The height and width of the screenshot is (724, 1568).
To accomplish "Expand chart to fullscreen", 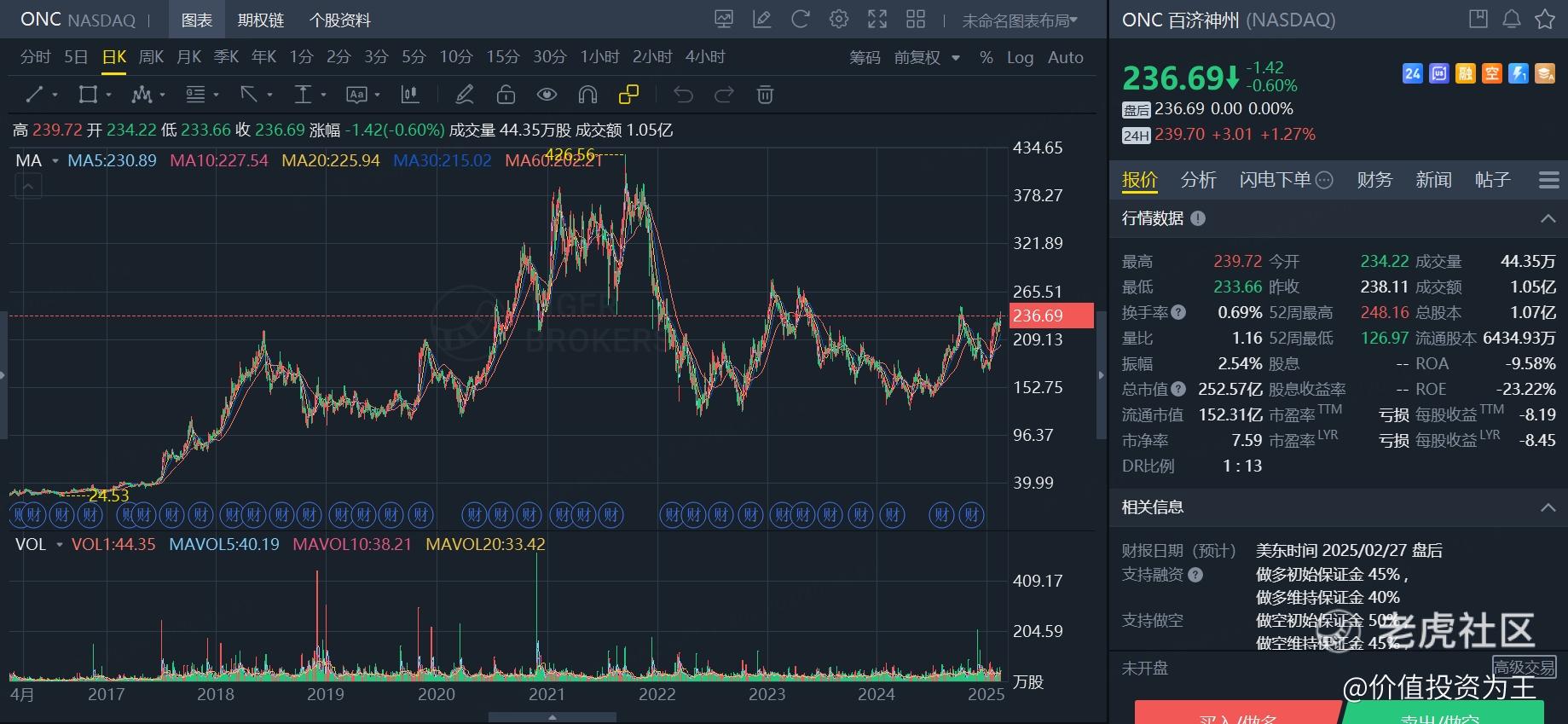I will (x=877, y=19).
